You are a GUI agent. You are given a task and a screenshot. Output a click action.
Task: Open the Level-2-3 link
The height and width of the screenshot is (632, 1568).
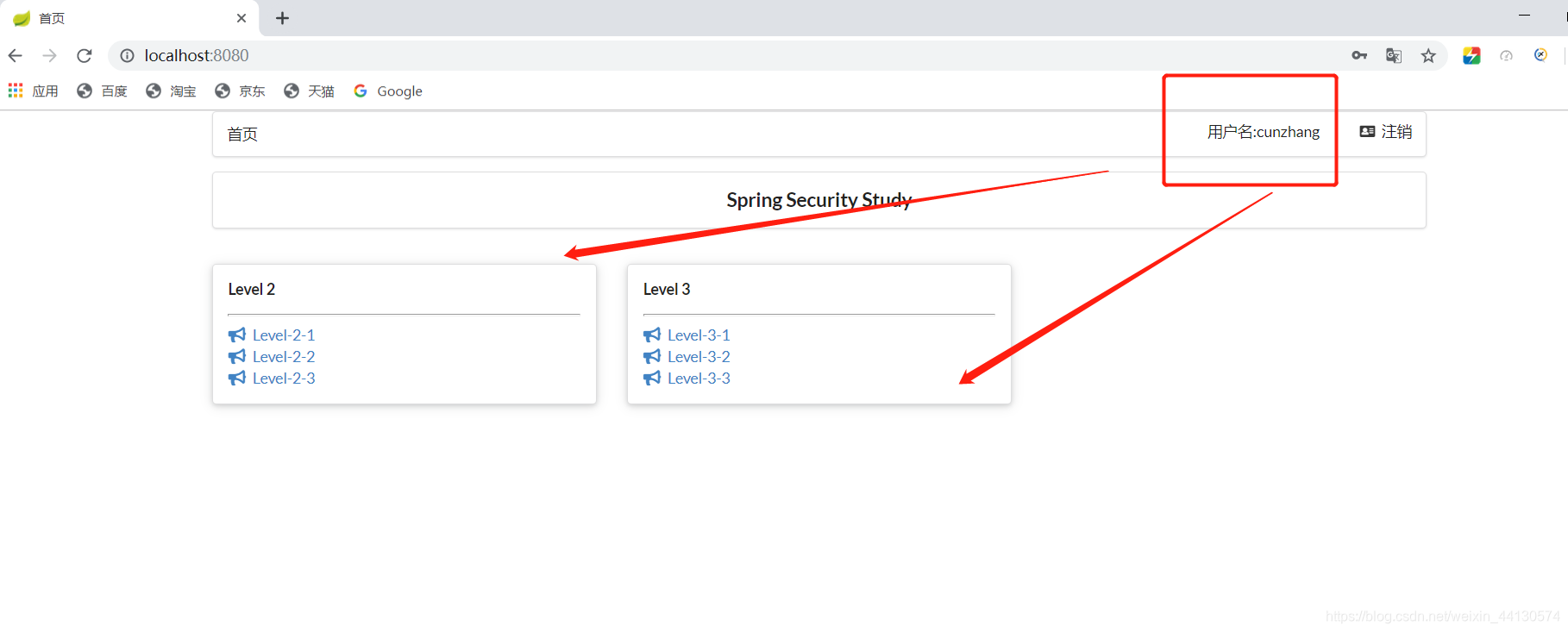(284, 378)
